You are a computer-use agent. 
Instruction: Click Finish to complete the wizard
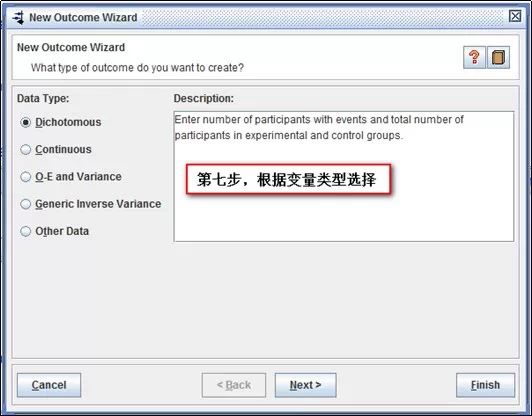click(485, 385)
